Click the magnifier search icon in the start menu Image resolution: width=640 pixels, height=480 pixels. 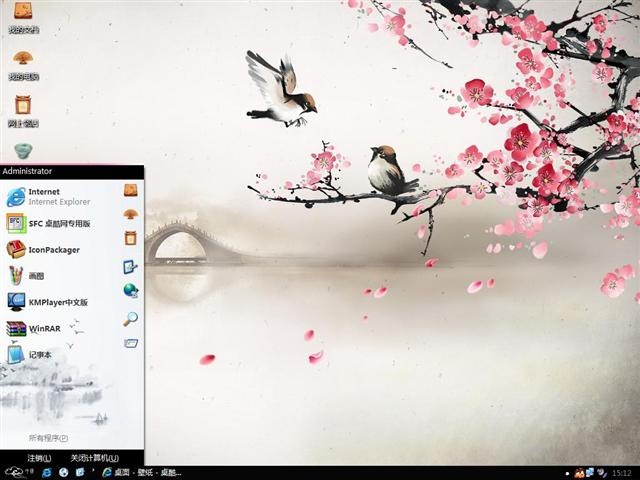tap(131, 319)
